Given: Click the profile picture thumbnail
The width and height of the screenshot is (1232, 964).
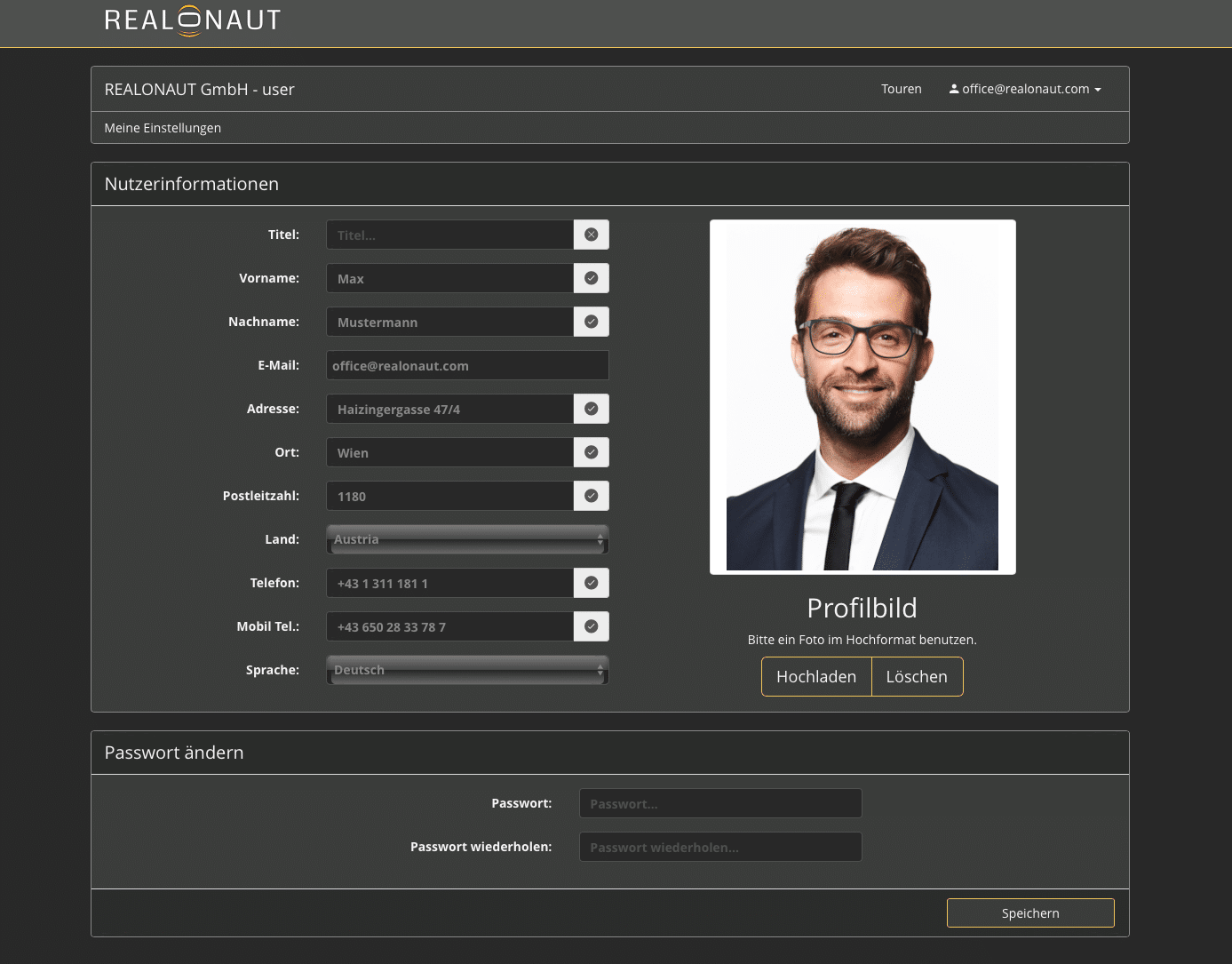Looking at the screenshot, I should point(862,397).
